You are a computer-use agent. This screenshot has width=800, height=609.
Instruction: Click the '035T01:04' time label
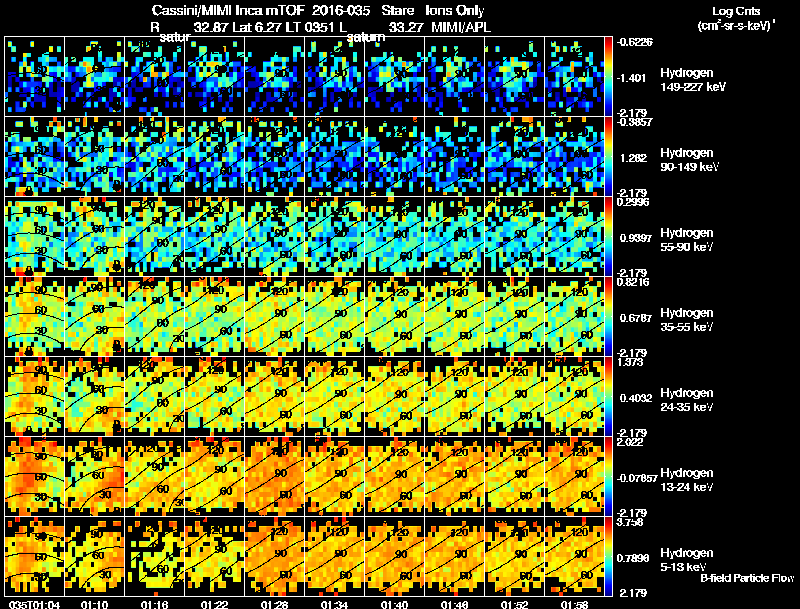coord(34,604)
